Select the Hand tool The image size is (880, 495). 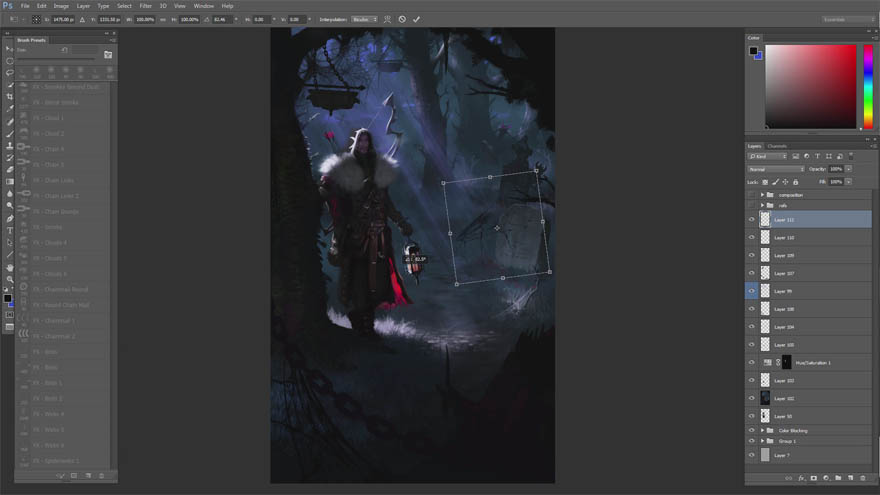[10, 267]
